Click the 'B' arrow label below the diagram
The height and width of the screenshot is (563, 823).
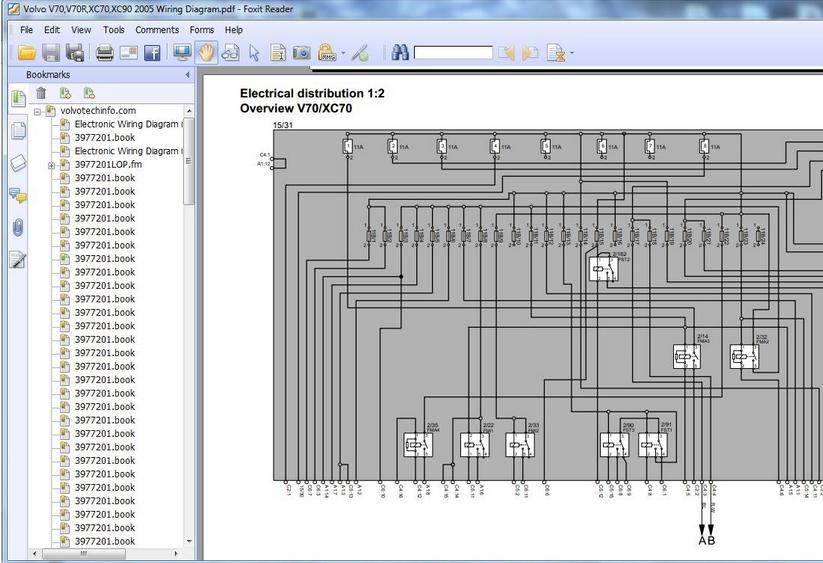click(711, 540)
